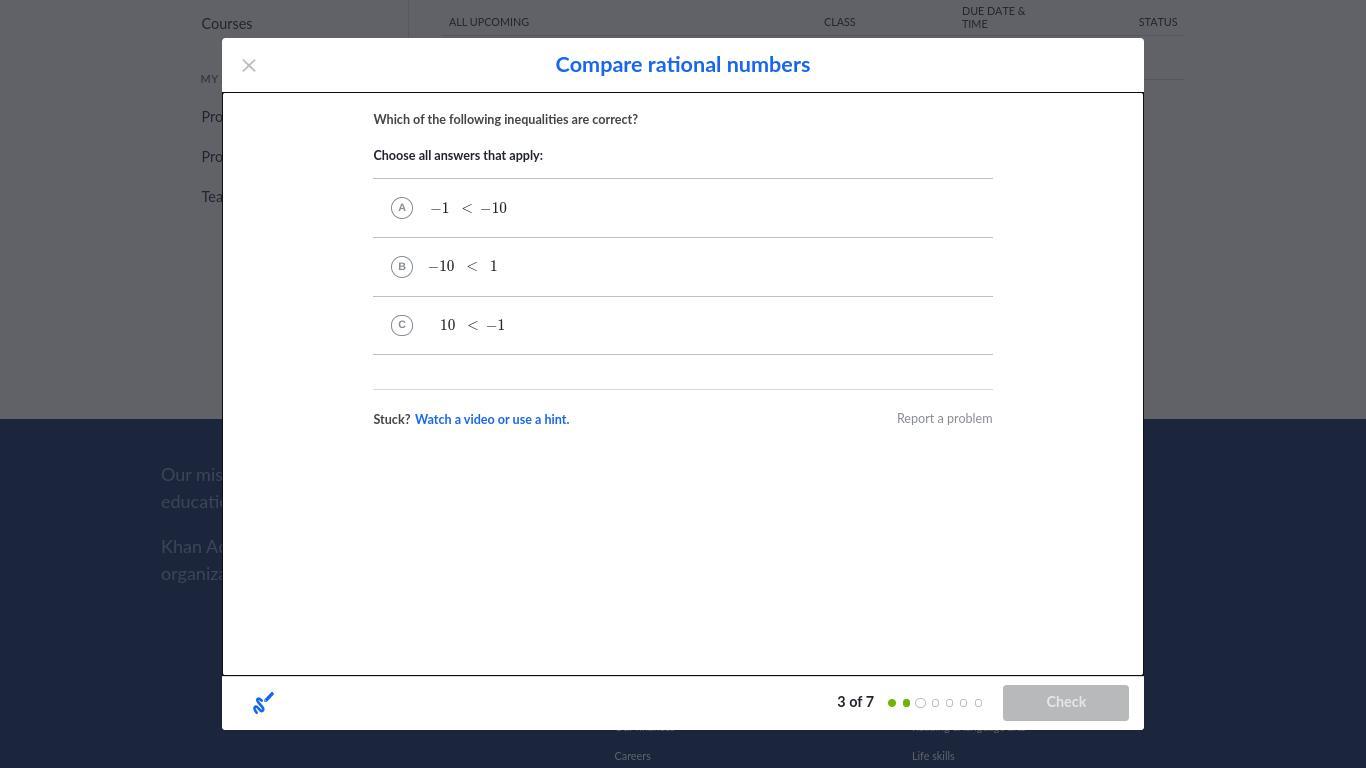
Task: Click the DUE DATE & TIME column header
Action: pyautogui.click(x=994, y=18)
